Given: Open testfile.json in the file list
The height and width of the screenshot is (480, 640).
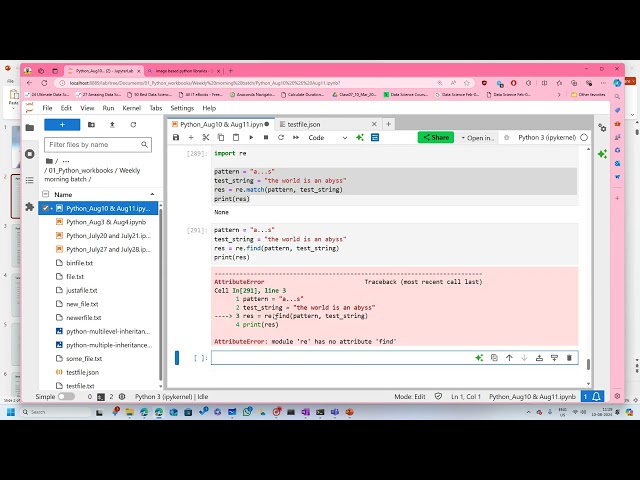Looking at the screenshot, I should pos(82,372).
